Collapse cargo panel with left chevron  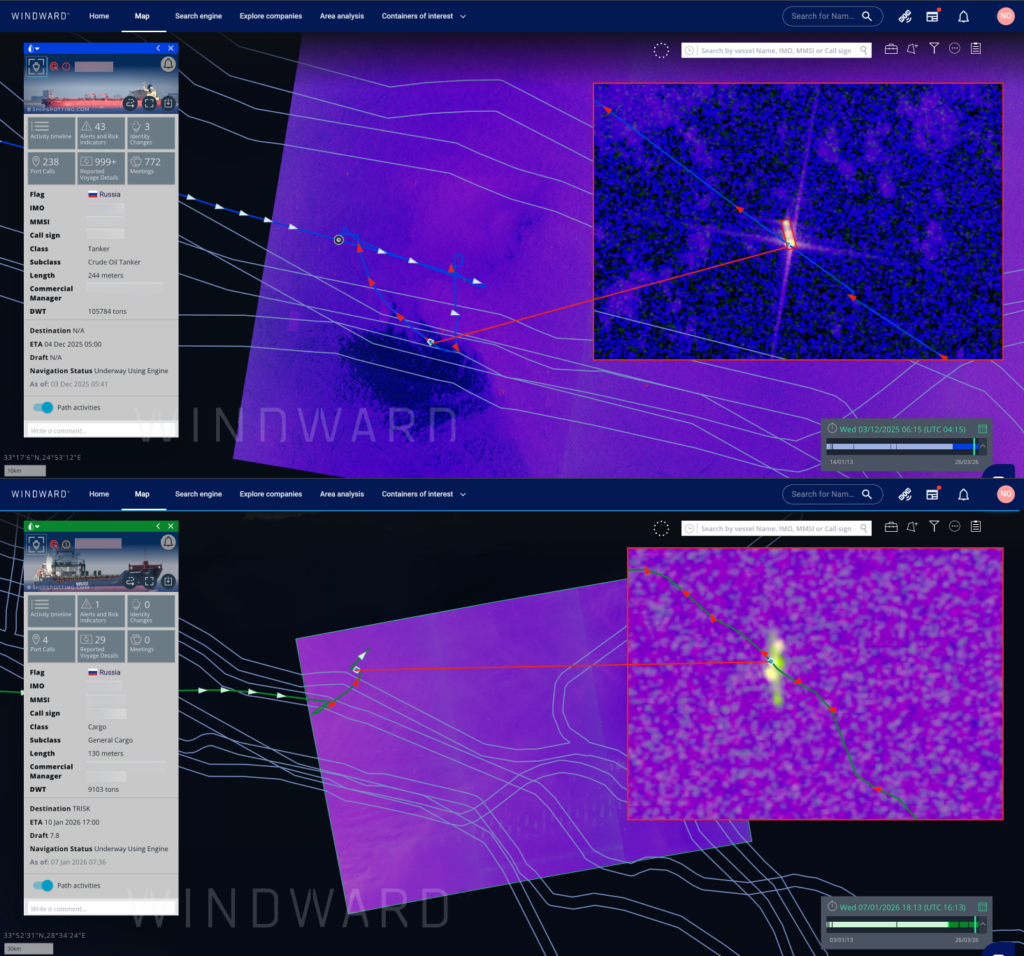[158, 526]
